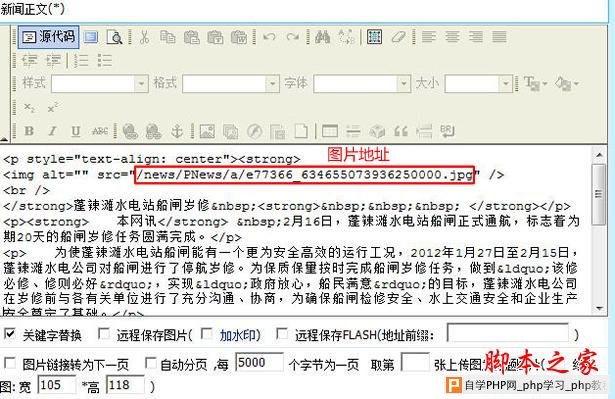This screenshot has height=399, width=615.
Task: Click the 加水印 link
Action: [x=238, y=335]
